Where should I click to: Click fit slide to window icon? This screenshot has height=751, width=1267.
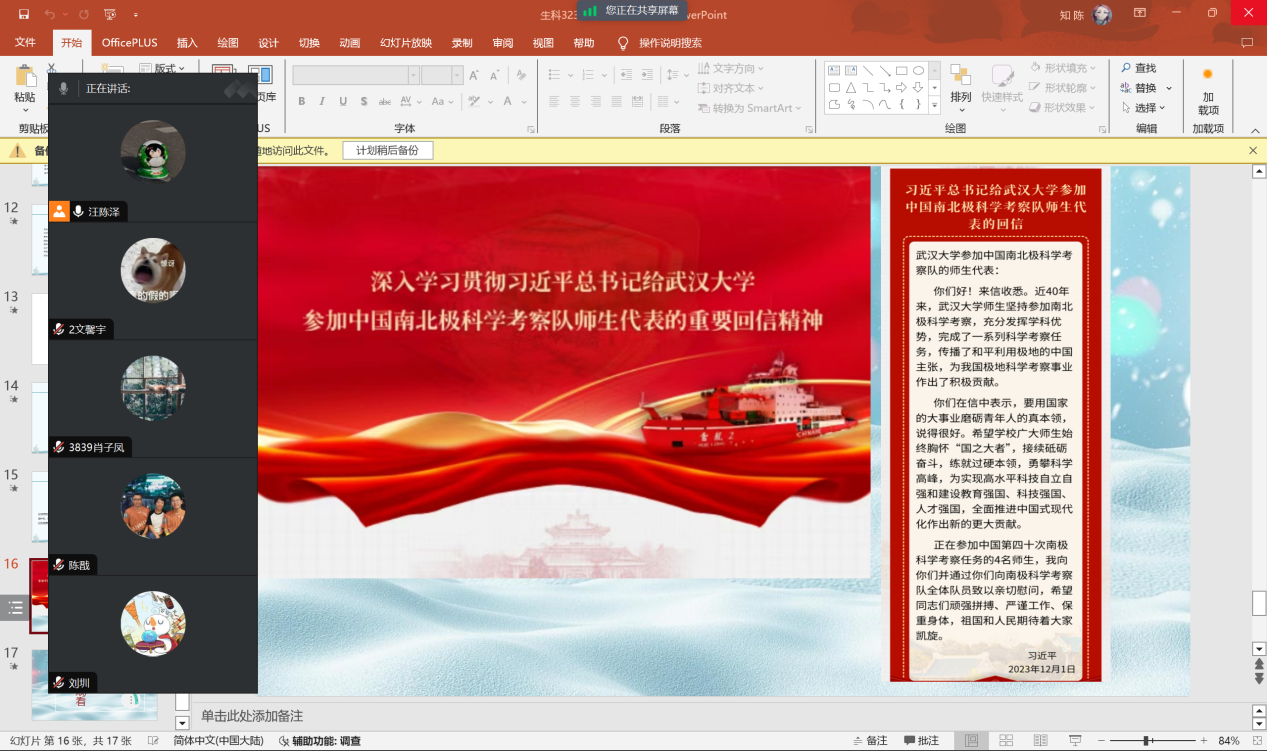point(1256,741)
